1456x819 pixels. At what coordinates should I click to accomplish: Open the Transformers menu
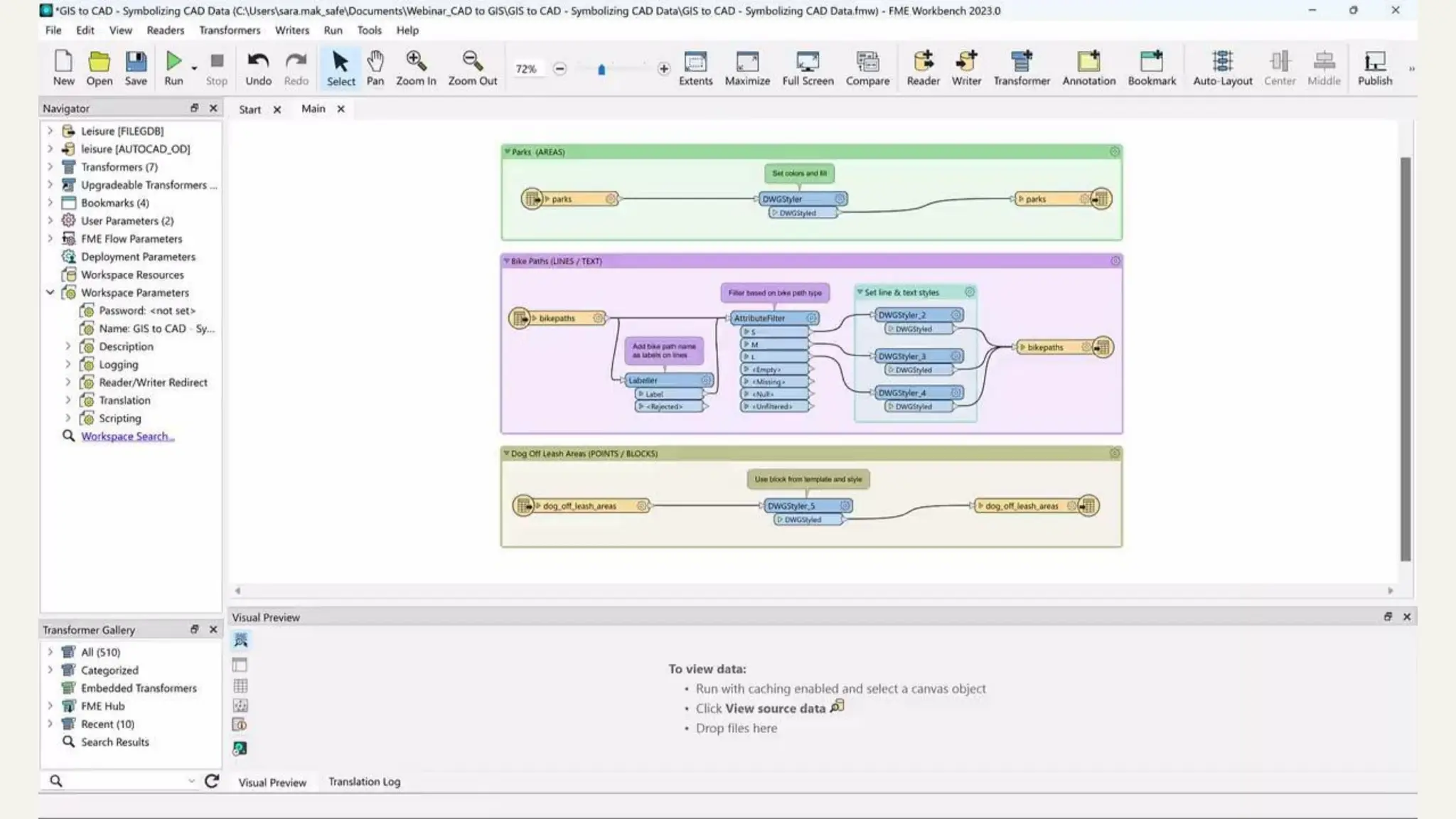click(229, 30)
